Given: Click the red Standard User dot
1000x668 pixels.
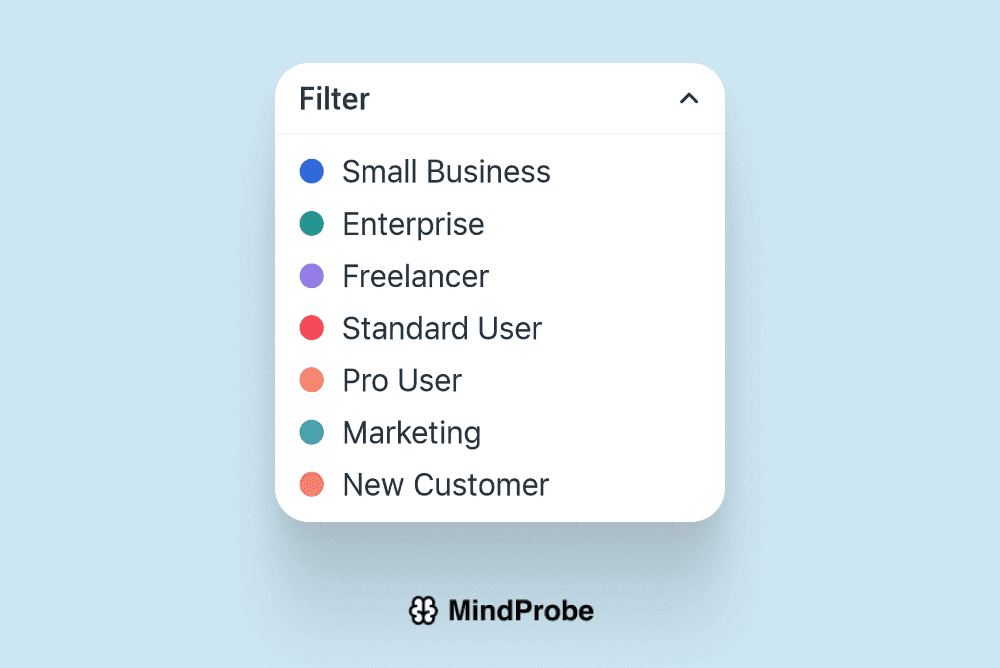Looking at the screenshot, I should pyautogui.click(x=312, y=328).
